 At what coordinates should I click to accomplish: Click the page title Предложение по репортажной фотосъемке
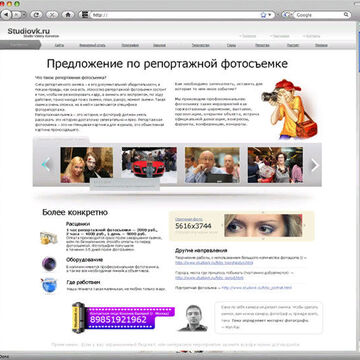[167, 64]
